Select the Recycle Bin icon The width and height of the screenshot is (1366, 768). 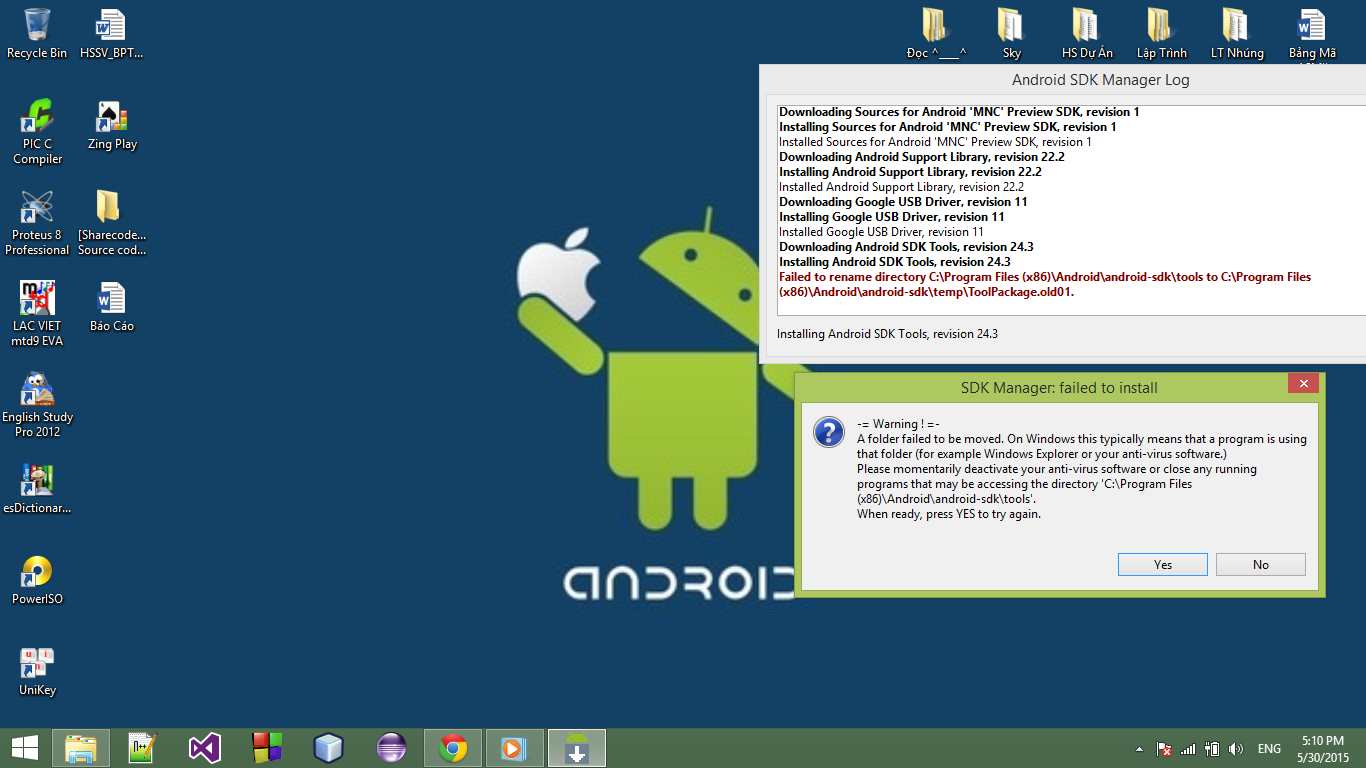coord(37,34)
